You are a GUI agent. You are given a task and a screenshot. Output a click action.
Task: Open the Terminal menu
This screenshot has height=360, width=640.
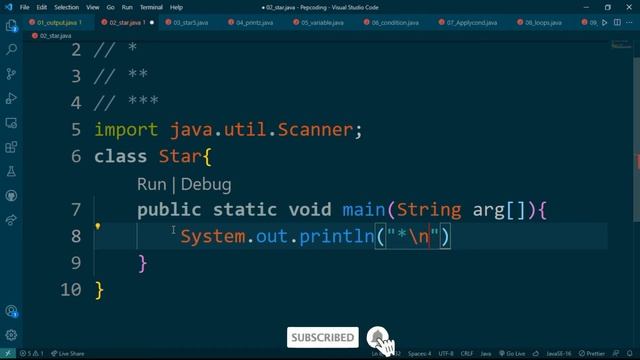point(151,7)
